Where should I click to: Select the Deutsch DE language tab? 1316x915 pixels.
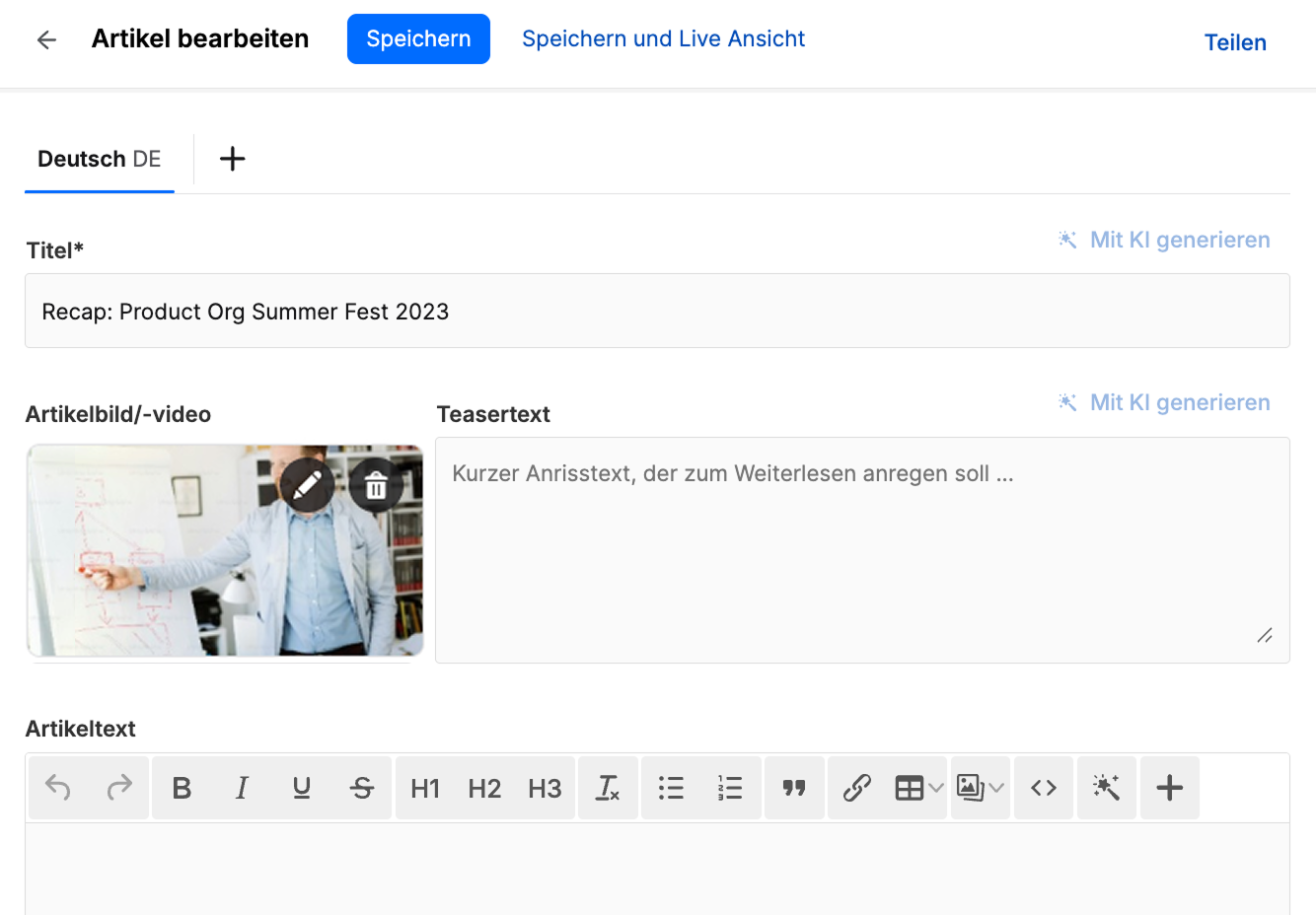point(100,159)
